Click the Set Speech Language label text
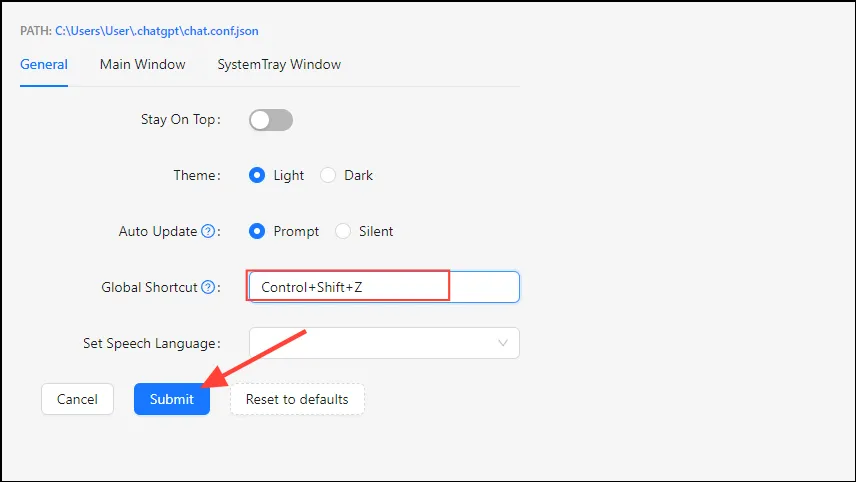This screenshot has height=482, width=856. click(x=150, y=343)
